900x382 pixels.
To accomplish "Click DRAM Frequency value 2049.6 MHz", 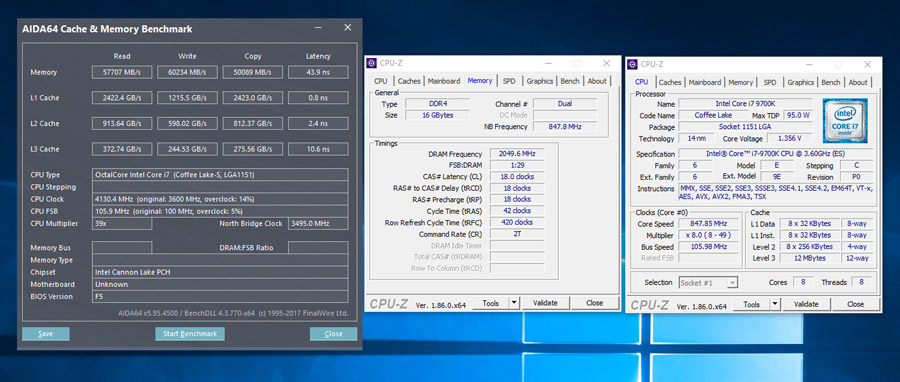I will pyautogui.click(x=517, y=154).
